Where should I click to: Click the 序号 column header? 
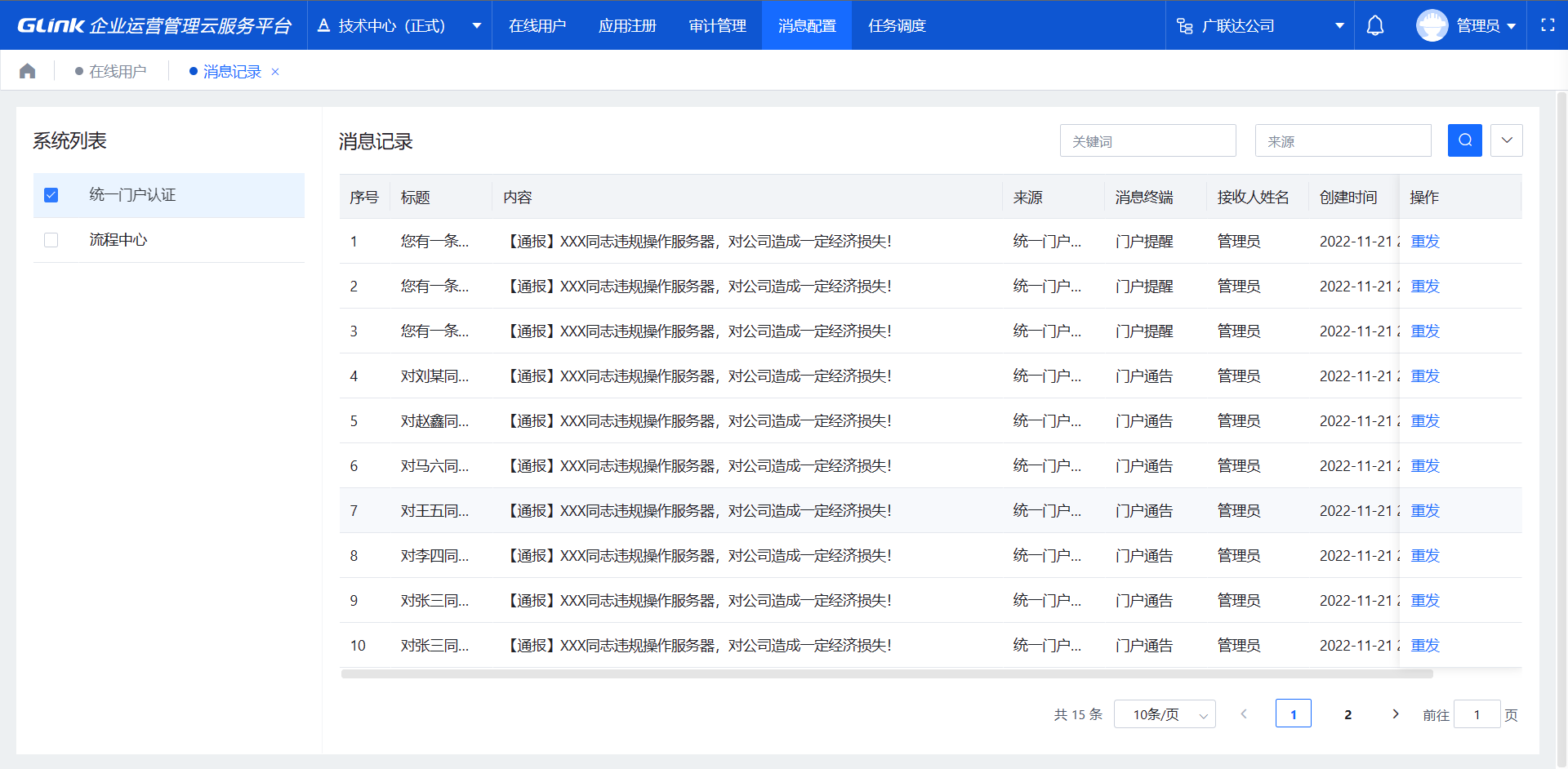point(364,198)
